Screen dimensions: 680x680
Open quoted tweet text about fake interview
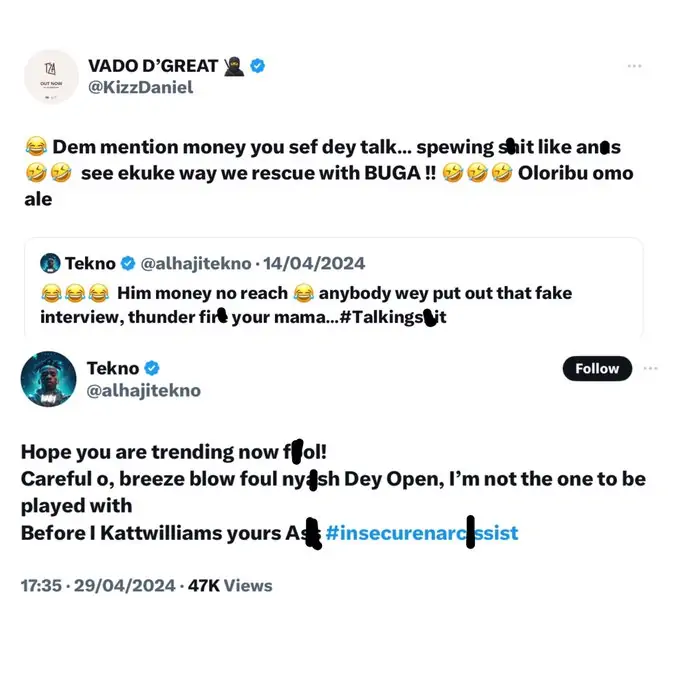(306, 305)
